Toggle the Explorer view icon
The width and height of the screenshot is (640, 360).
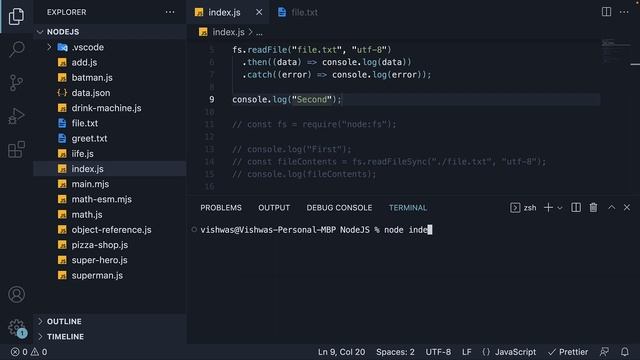[x=16, y=16]
